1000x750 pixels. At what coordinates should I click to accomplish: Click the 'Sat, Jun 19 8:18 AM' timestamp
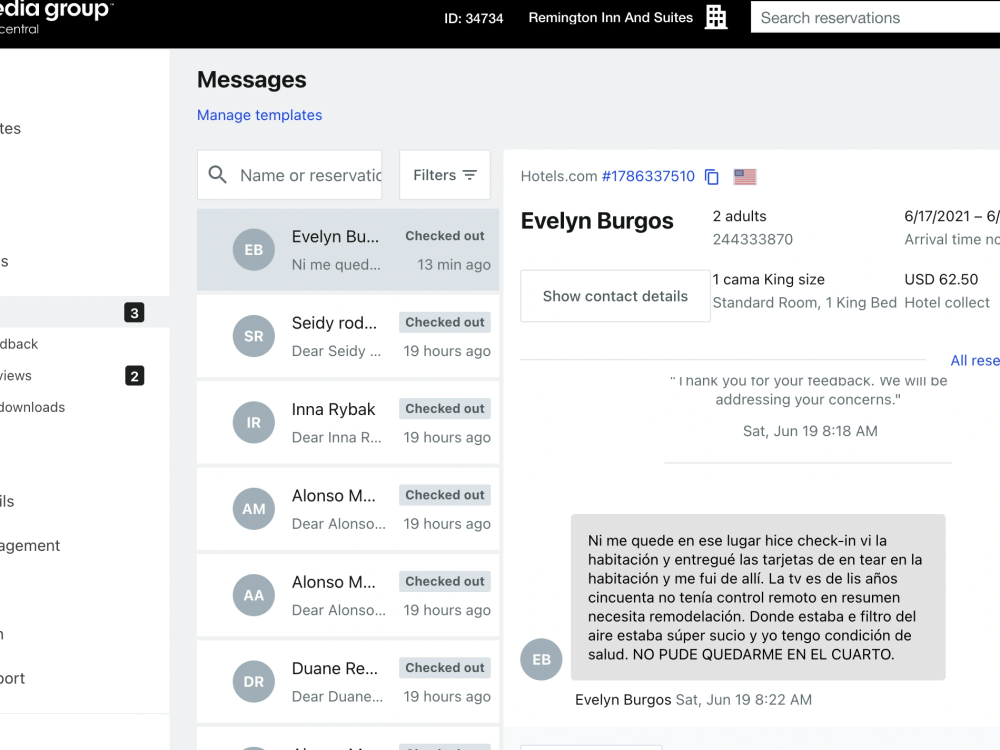pyautogui.click(x=810, y=431)
